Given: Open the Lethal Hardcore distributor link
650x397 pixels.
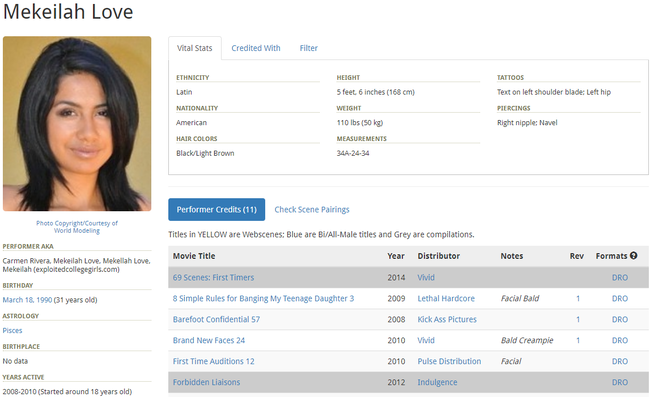Looking at the screenshot, I should tap(446, 298).
